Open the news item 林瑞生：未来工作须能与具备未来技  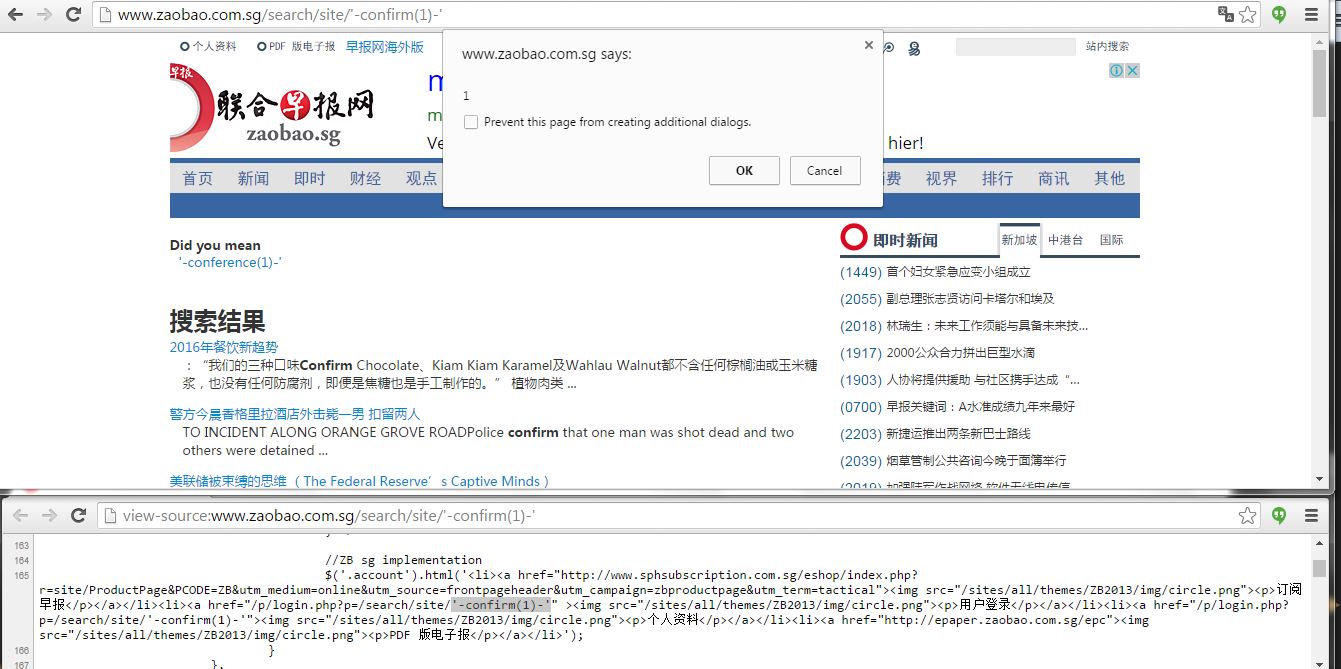(x=987, y=325)
